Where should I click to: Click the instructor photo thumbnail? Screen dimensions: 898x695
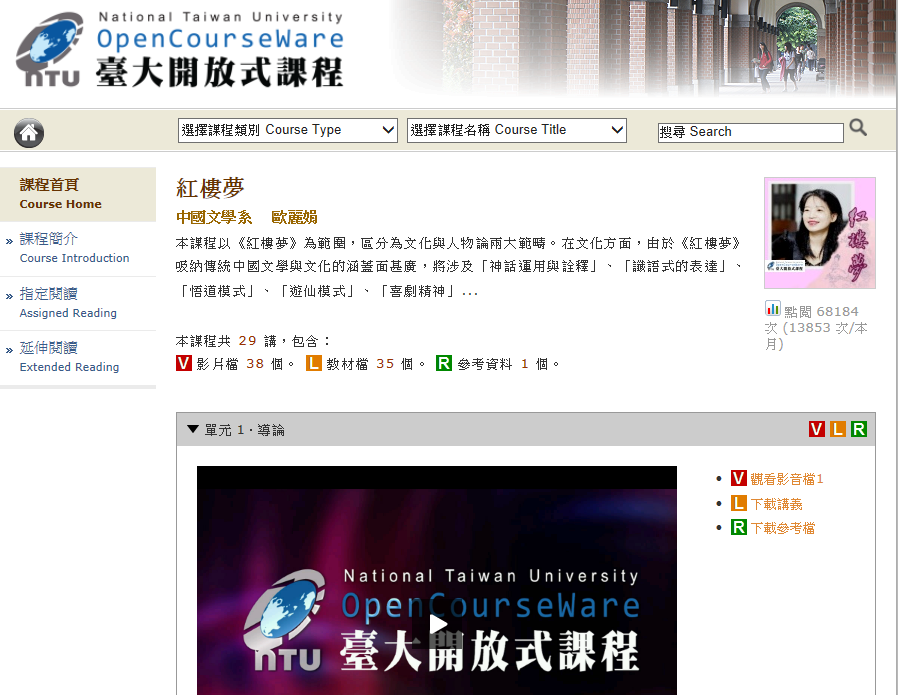coord(819,233)
